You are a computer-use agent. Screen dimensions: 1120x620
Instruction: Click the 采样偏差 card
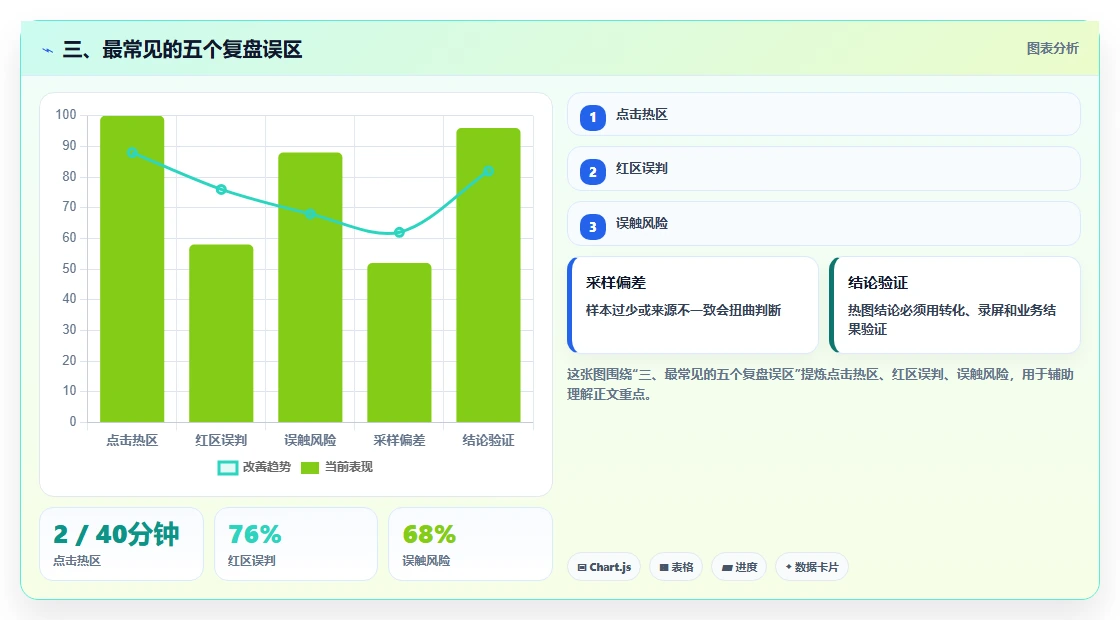click(x=693, y=305)
